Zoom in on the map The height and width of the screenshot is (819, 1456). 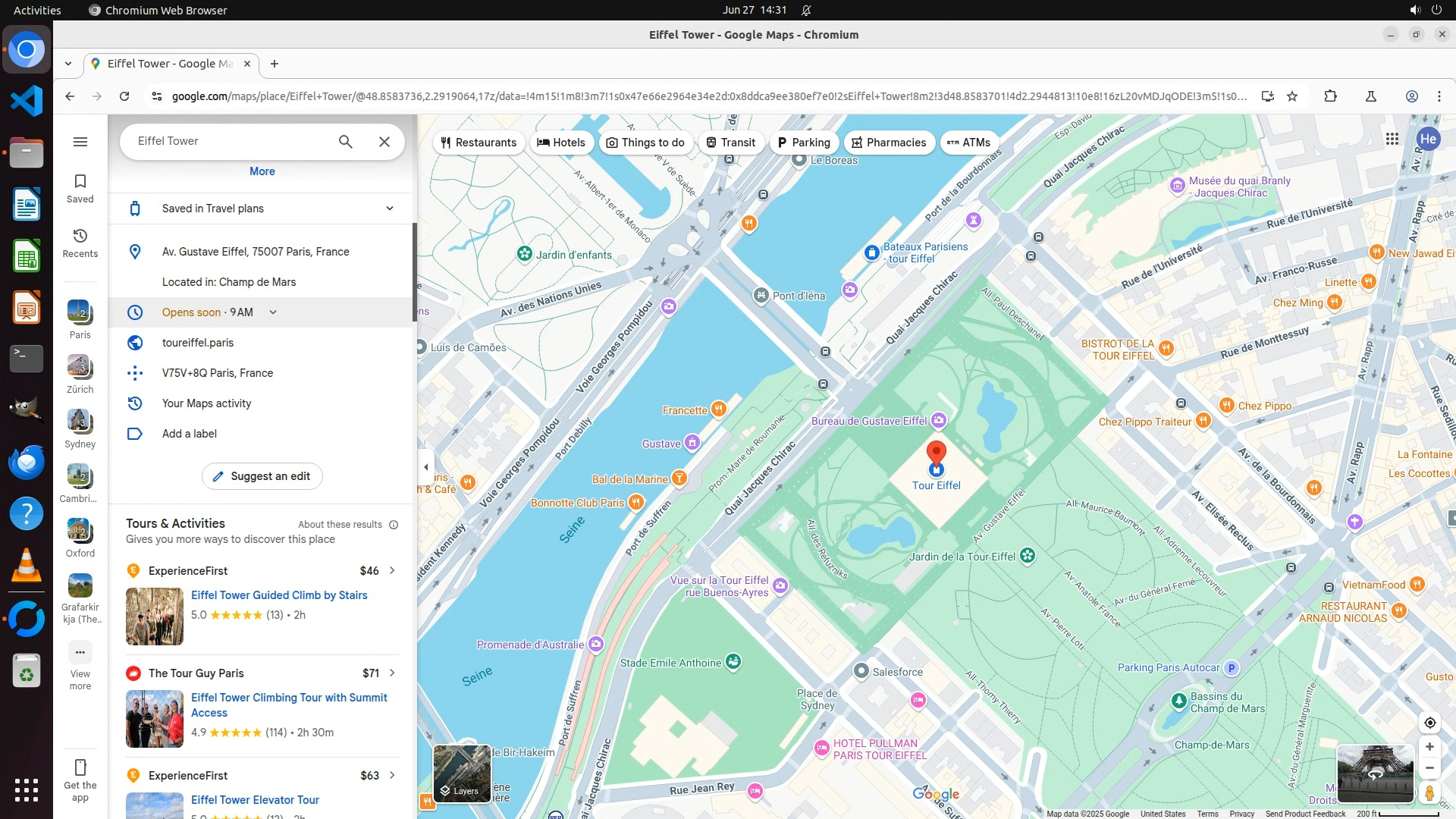point(1429,747)
